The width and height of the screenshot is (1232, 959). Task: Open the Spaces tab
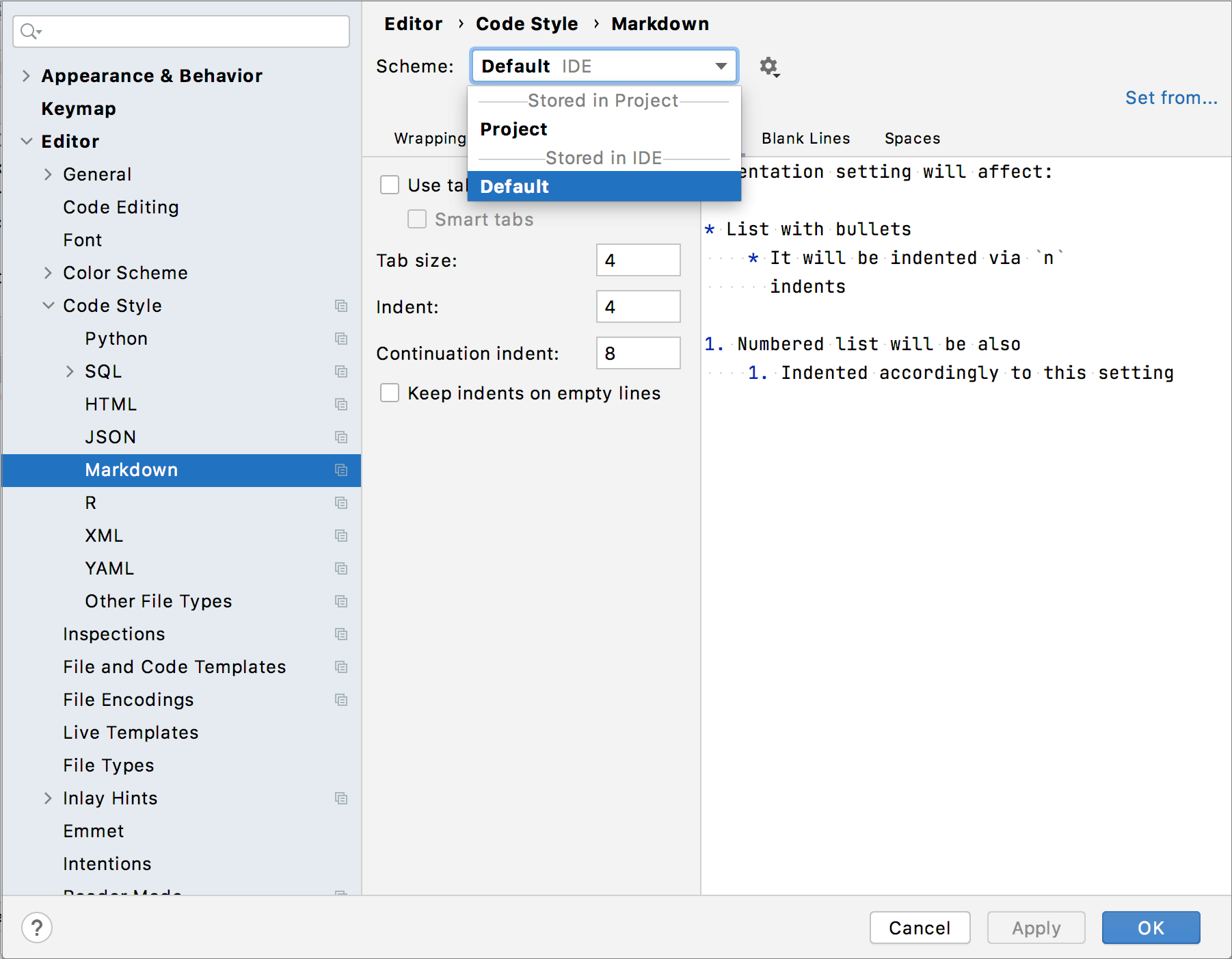[x=912, y=138]
